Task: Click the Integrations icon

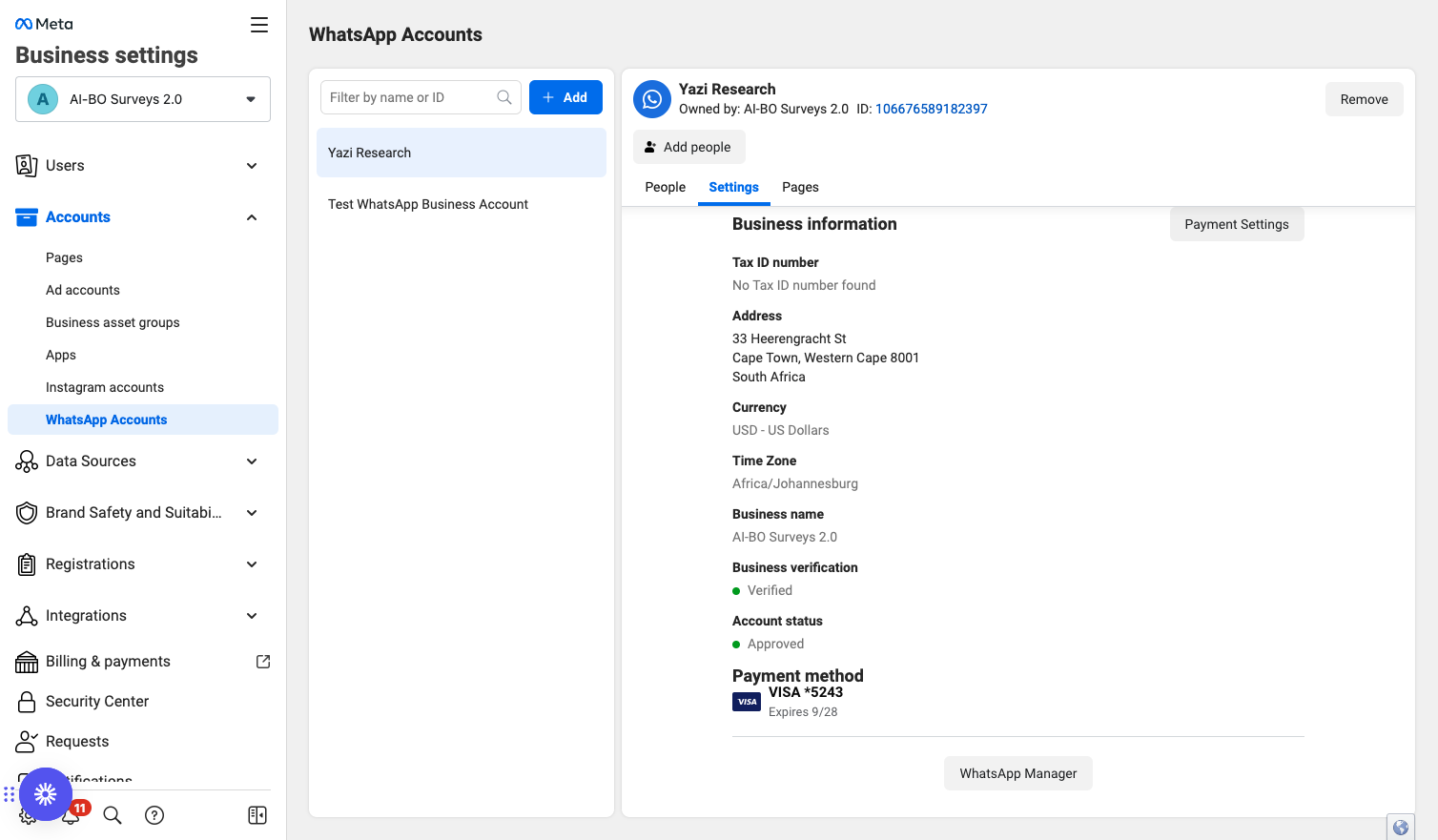Action: [x=27, y=616]
